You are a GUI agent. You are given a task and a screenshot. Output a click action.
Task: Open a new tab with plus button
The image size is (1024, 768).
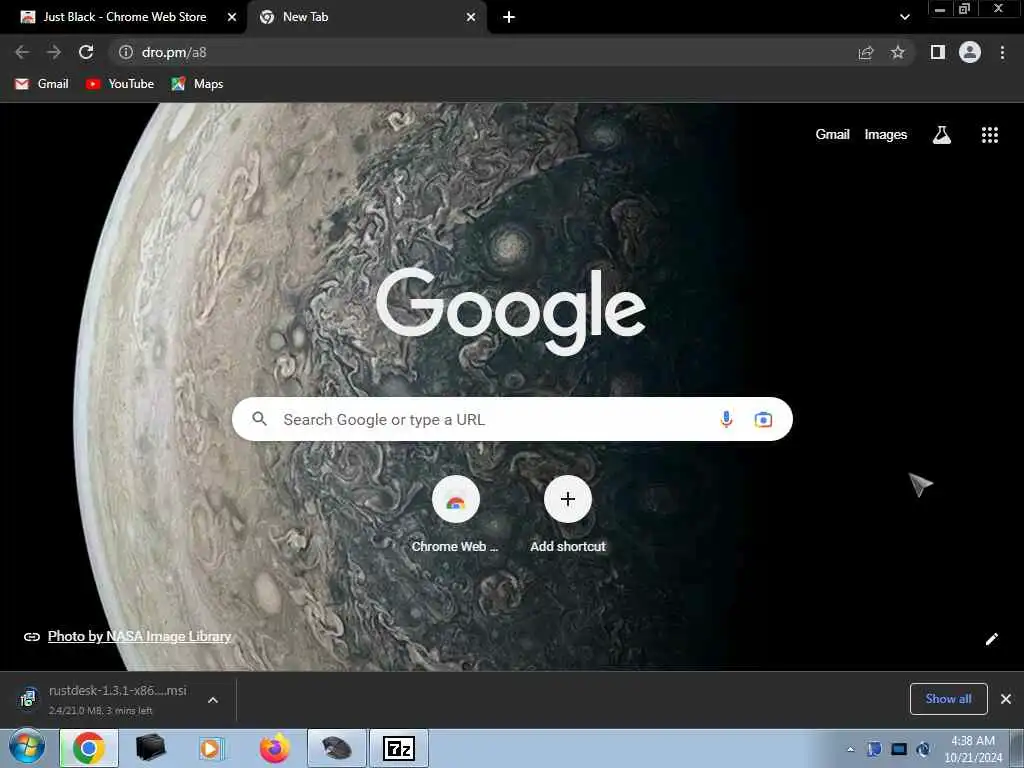coord(509,17)
